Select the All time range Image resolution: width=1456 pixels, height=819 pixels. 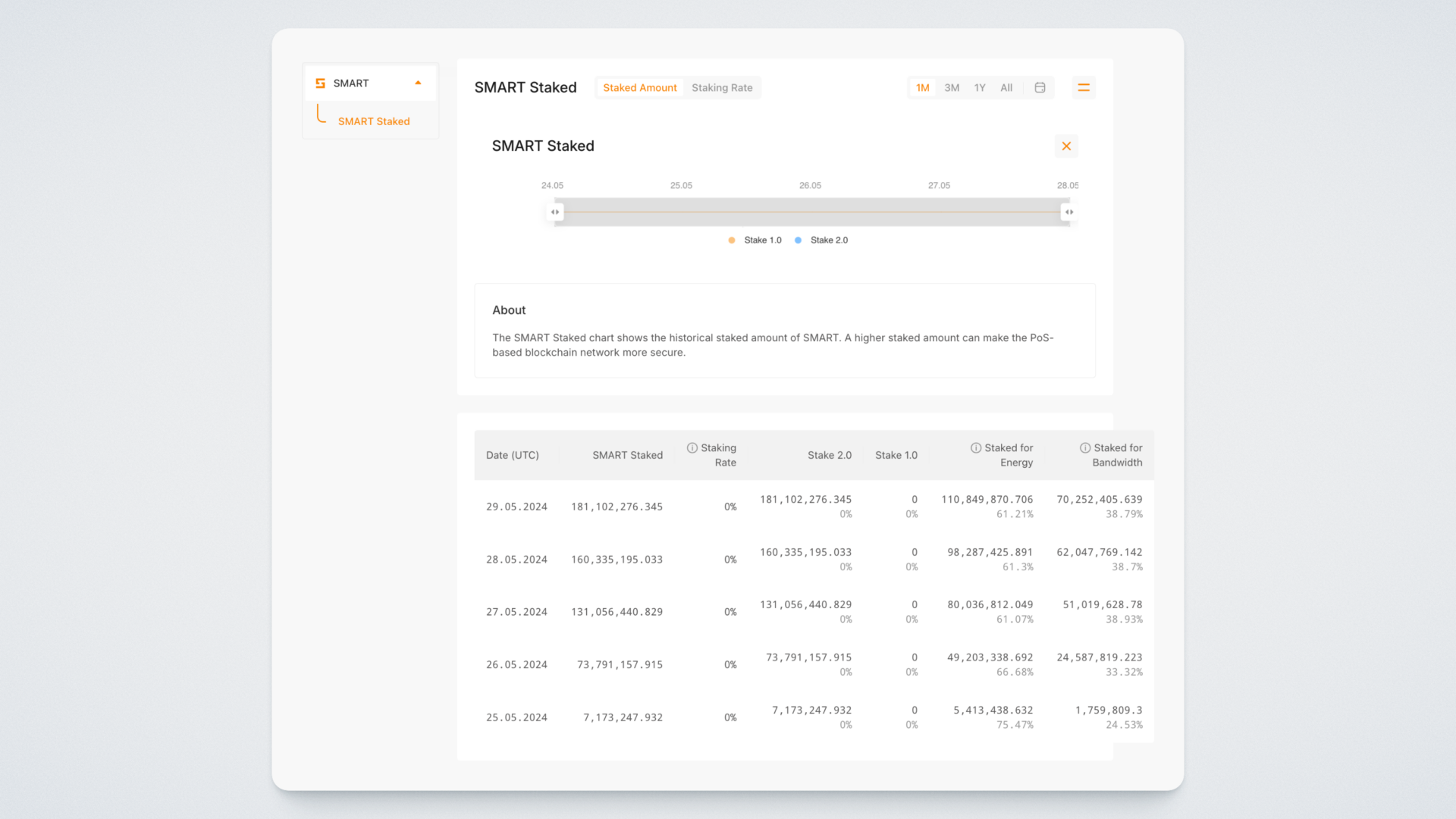coord(1006,88)
